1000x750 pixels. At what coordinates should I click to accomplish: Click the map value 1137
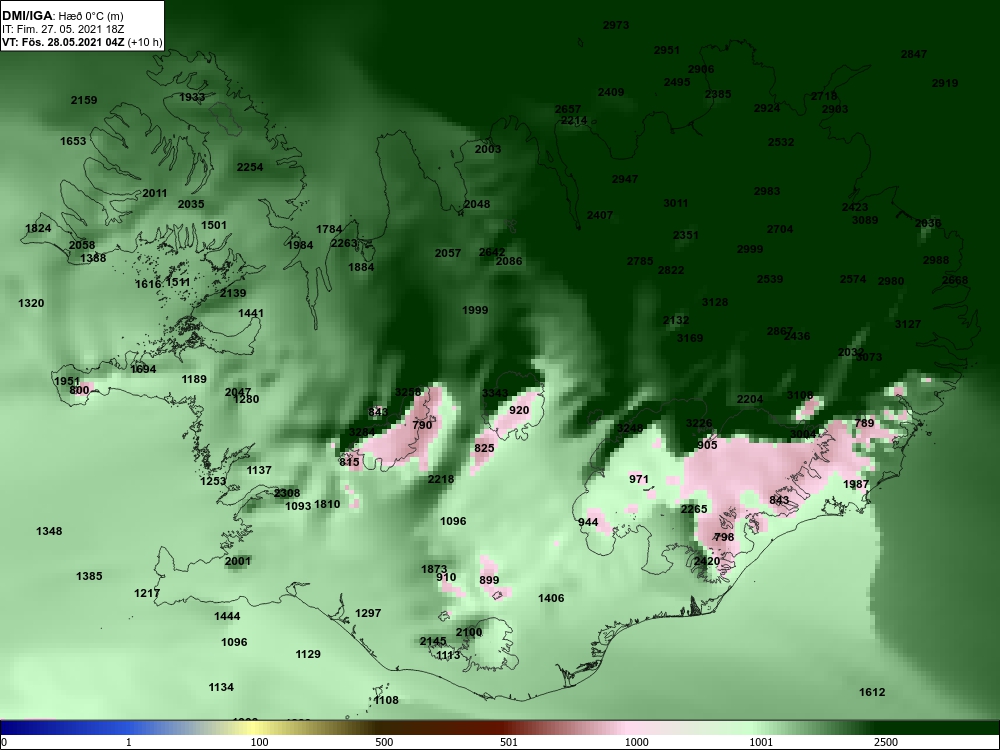click(x=259, y=470)
